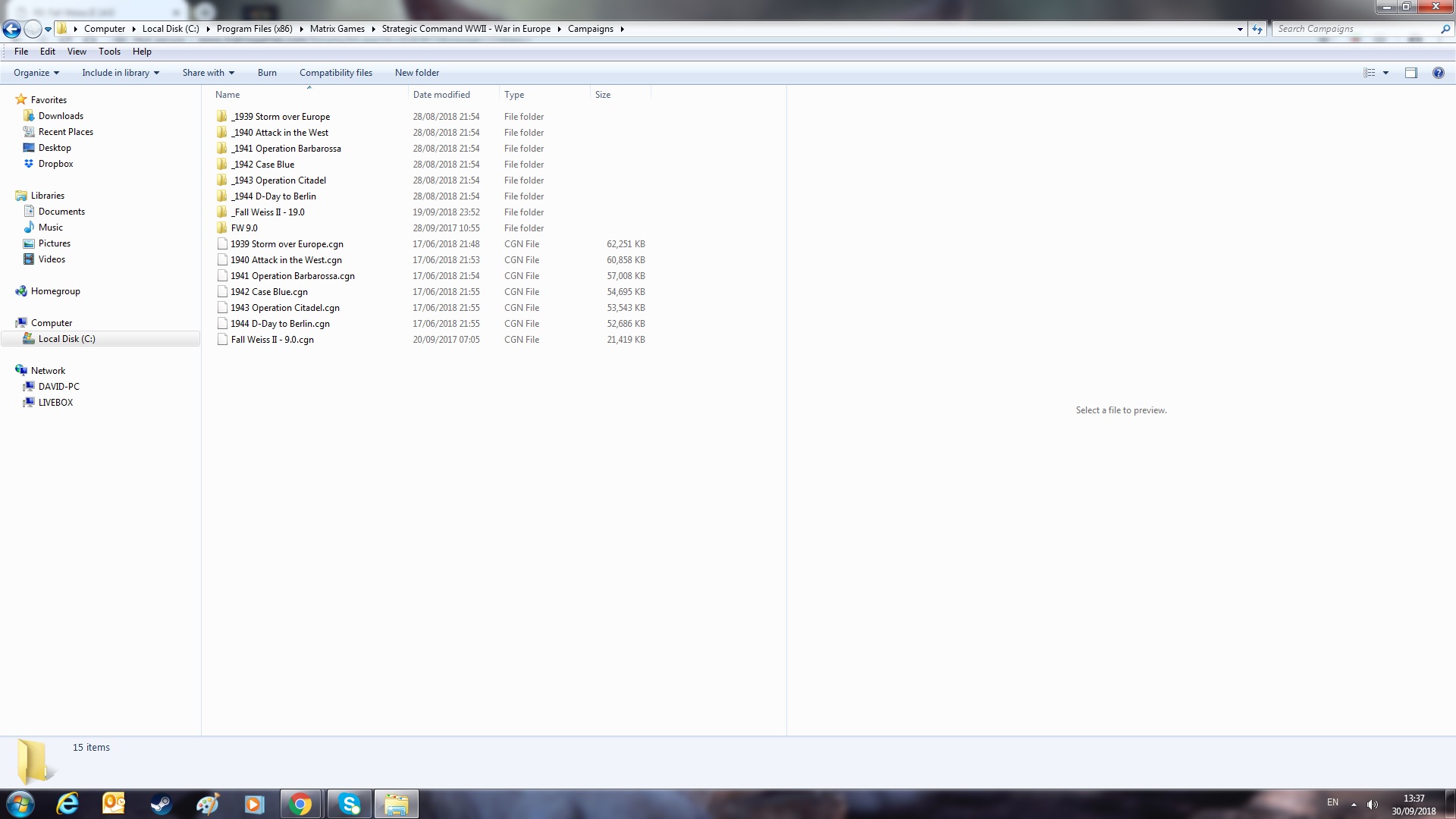Open the View menu
1456x819 pixels.
77,52
